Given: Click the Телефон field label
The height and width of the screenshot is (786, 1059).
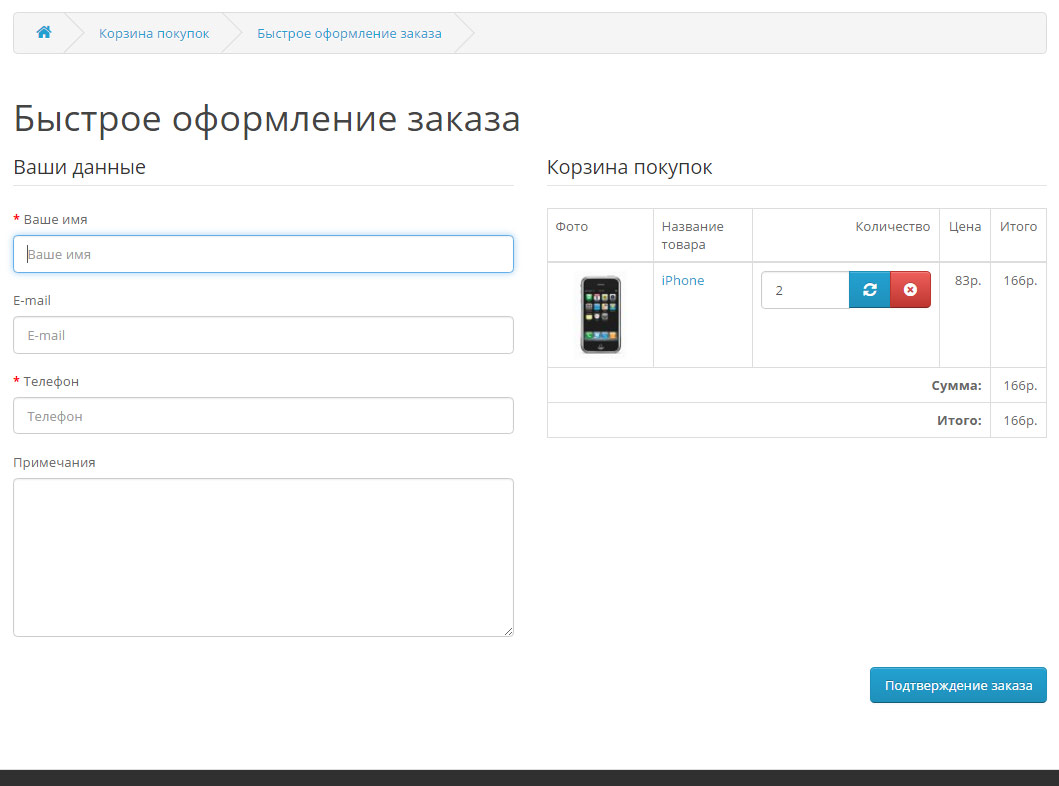Looking at the screenshot, I should (x=51, y=381).
